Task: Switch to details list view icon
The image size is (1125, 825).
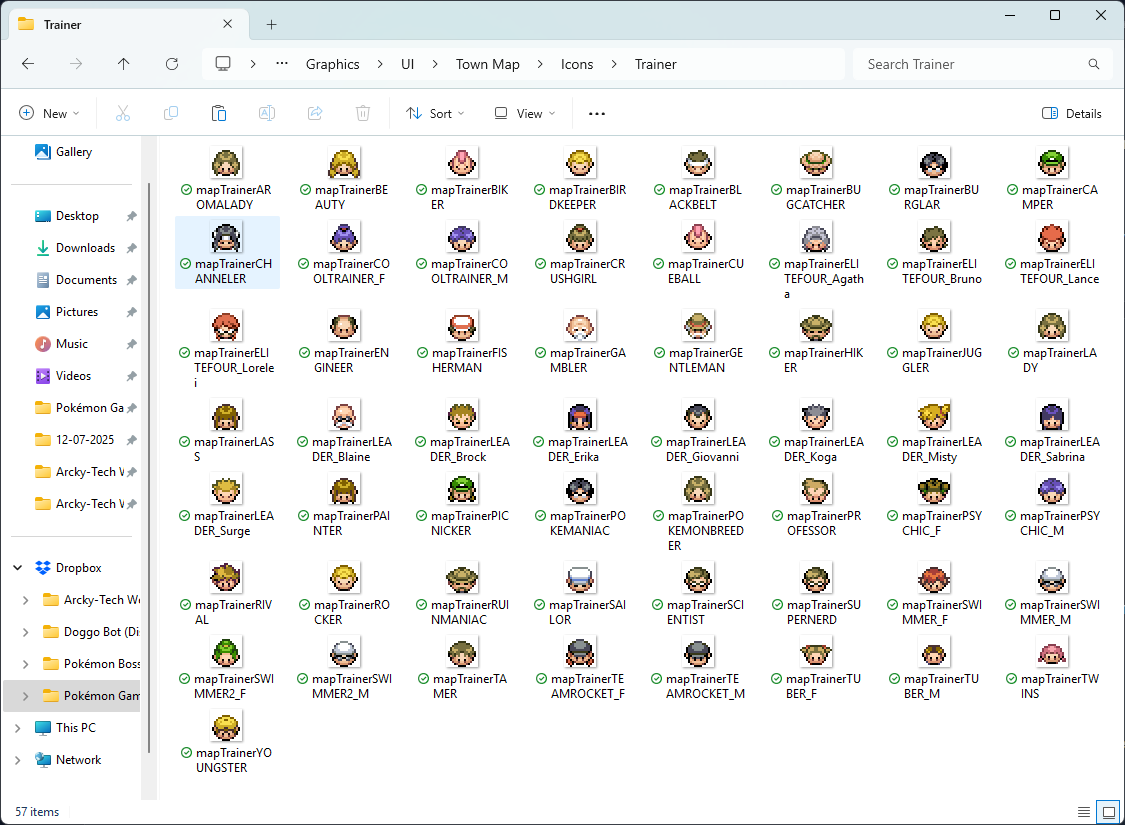Action: pyautogui.click(x=1084, y=812)
